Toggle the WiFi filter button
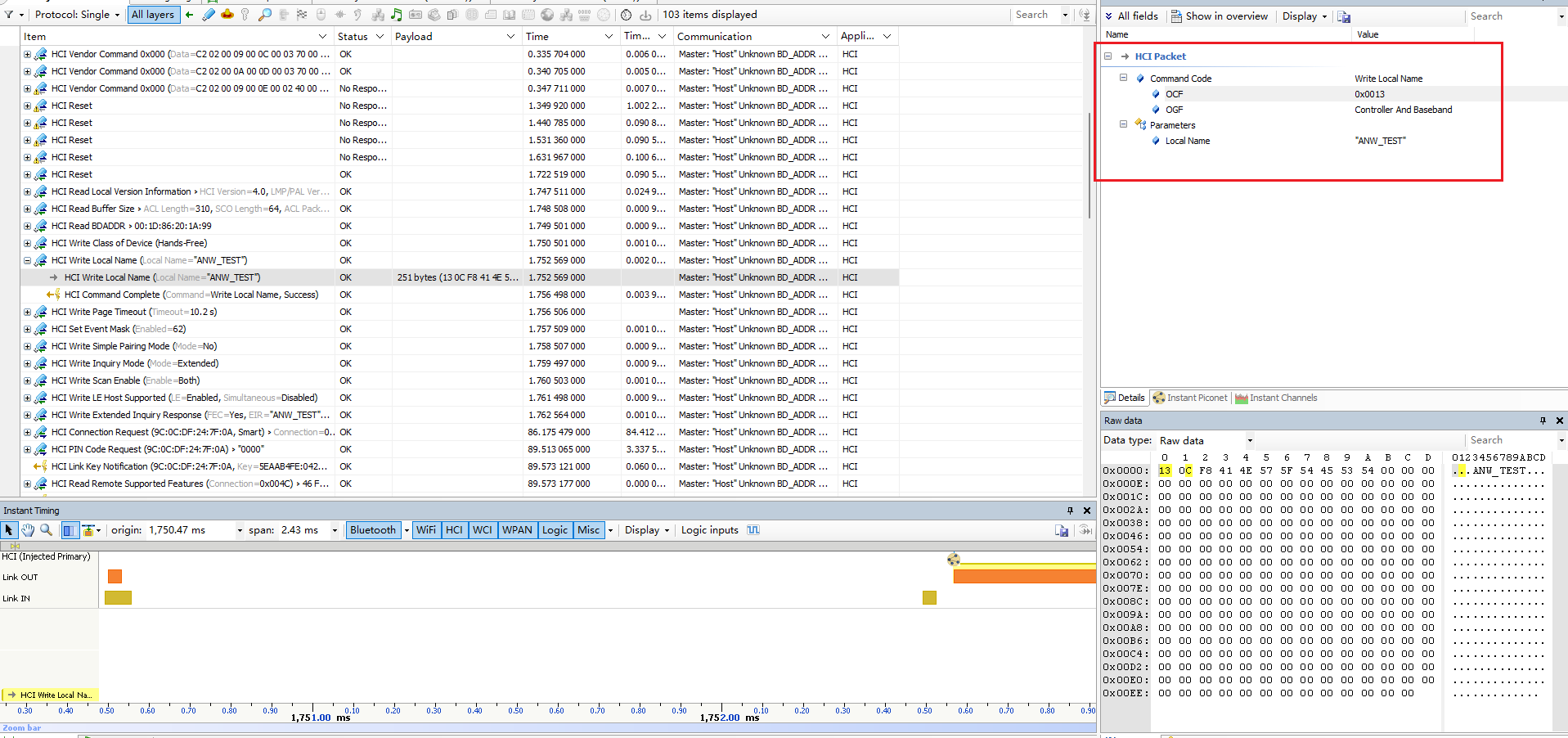 (x=426, y=530)
